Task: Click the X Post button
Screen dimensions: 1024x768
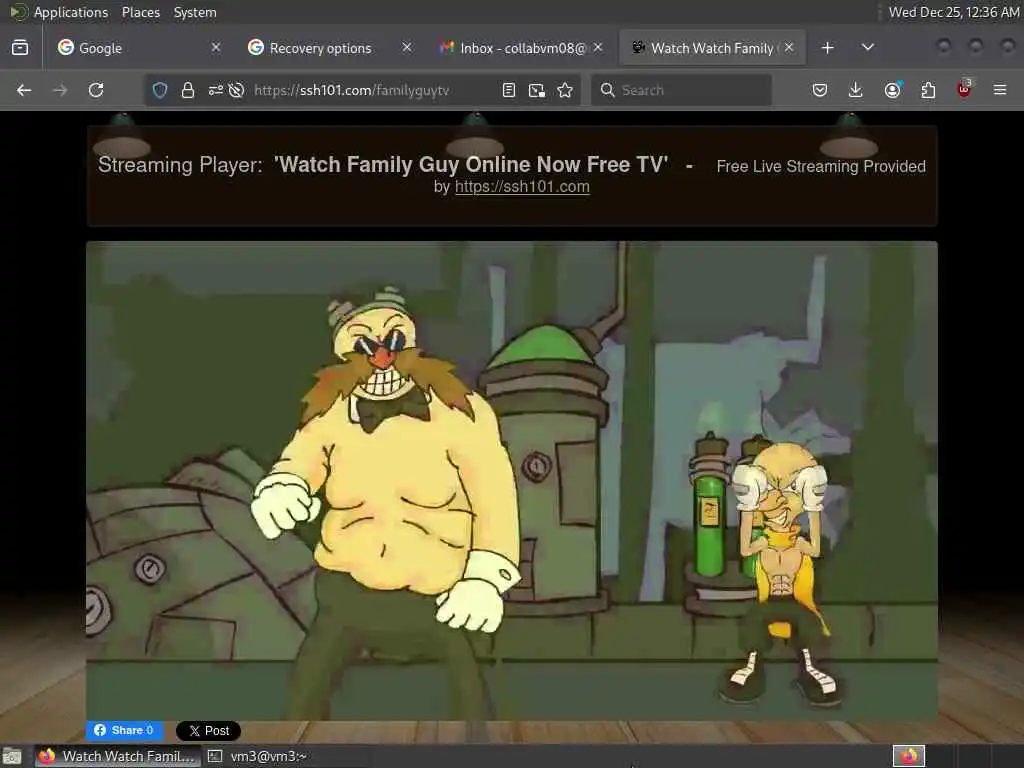Action: [208, 731]
